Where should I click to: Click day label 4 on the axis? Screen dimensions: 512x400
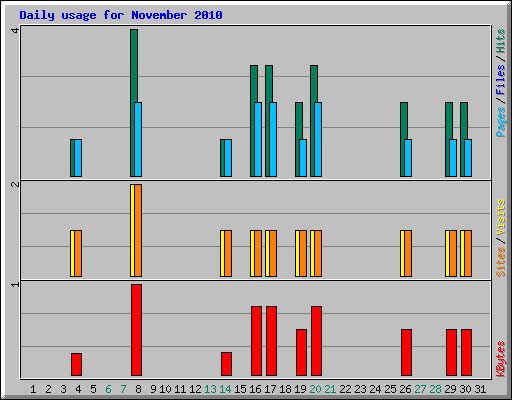coord(78,389)
